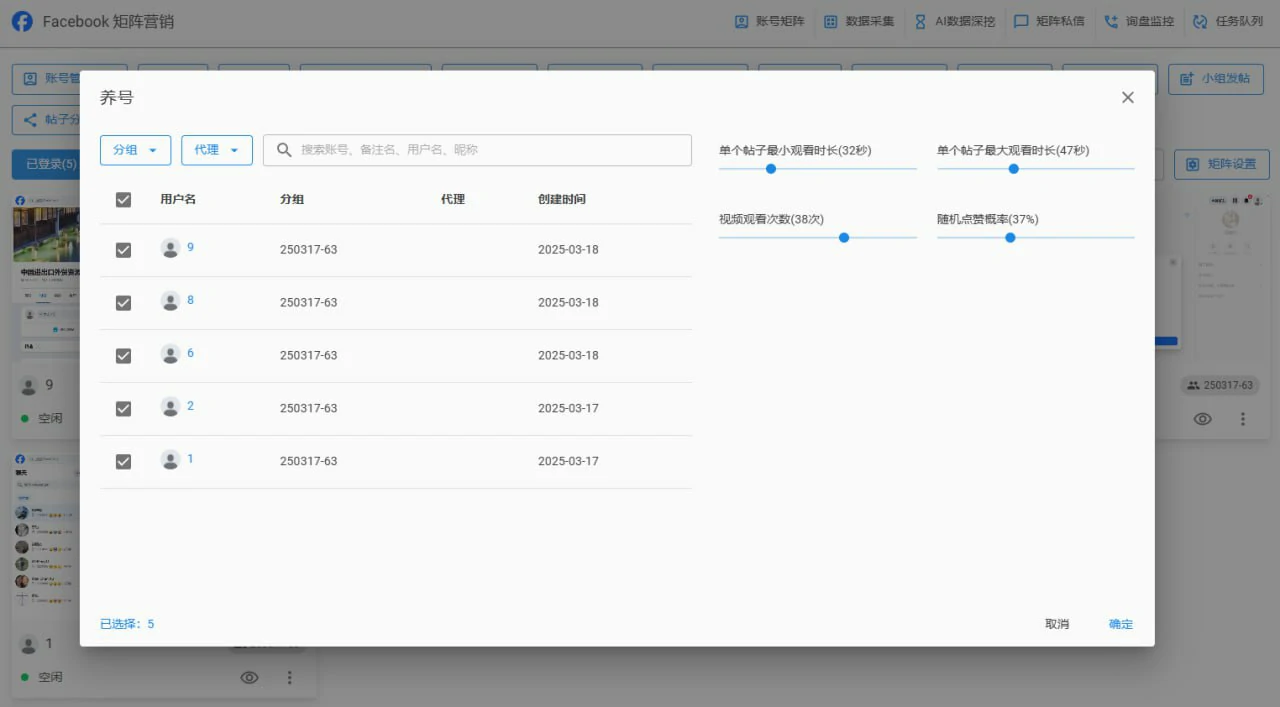Image resolution: width=1280 pixels, height=707 pixels.
Task: Click the search magnifier icon
Action: [x=284, y=150]
